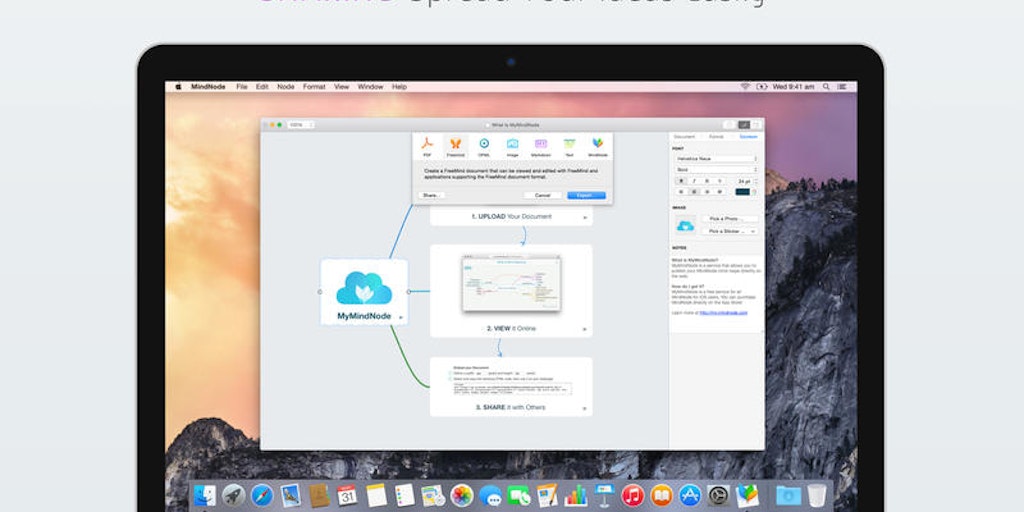
Task: Open Finder from the Dock
Action: click(x=205, y=496)
